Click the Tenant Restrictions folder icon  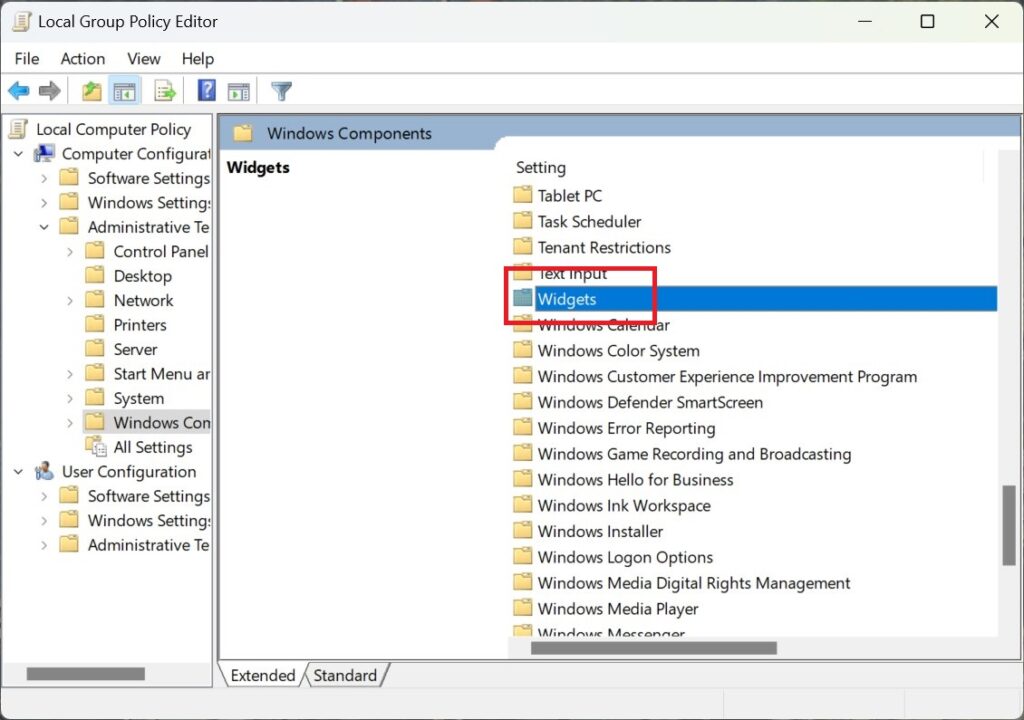(522, 246)
